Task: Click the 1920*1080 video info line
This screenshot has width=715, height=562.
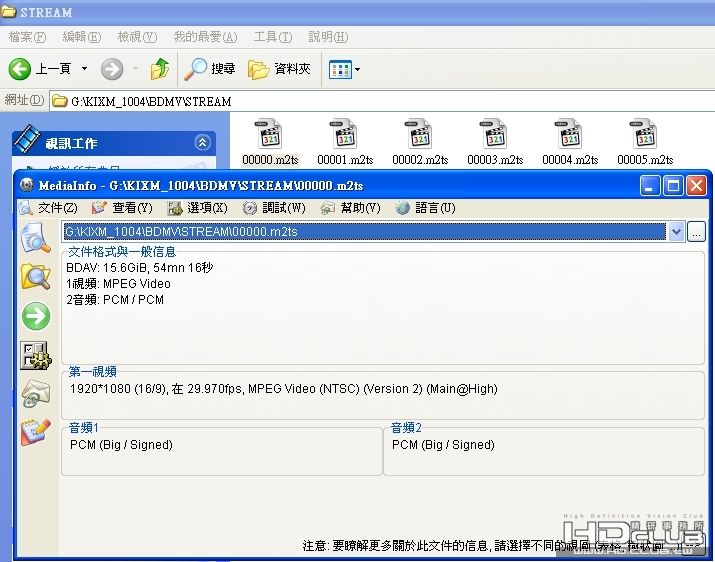Action: pos(284,389)
